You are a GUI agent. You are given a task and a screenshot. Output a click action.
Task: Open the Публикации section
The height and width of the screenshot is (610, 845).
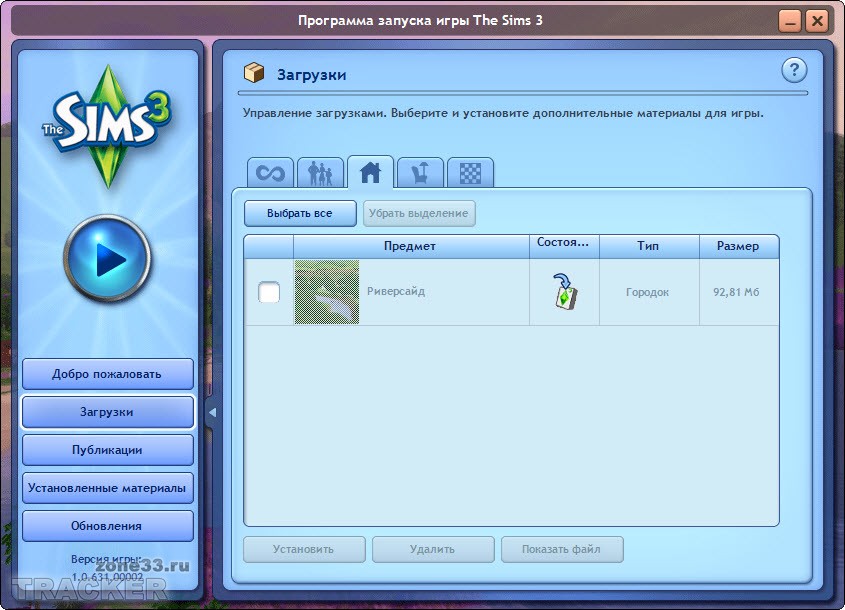tap(107, 450)
